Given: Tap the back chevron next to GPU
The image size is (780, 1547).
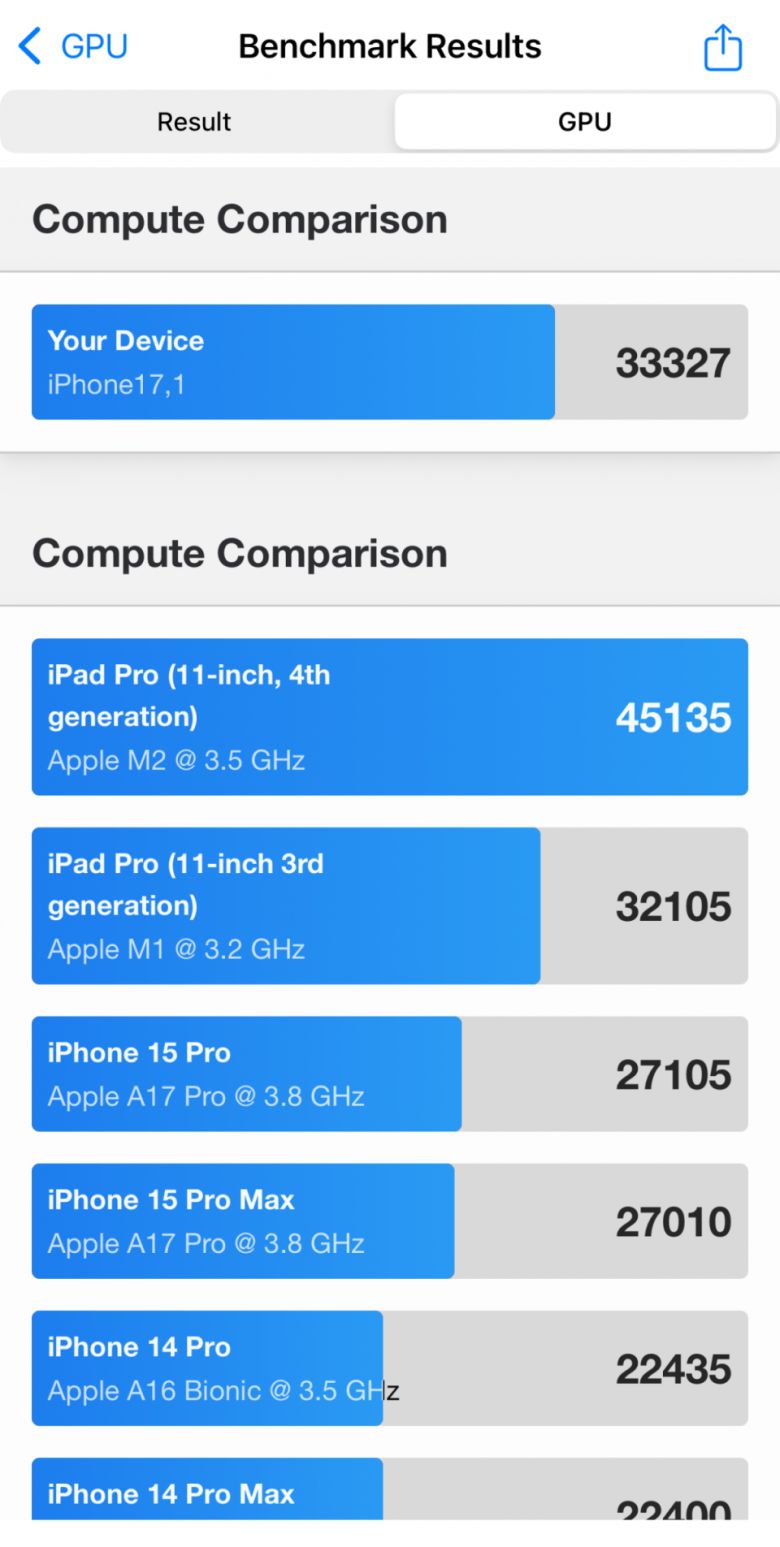Looking at the screenshot, I should (x=27, y=45).
